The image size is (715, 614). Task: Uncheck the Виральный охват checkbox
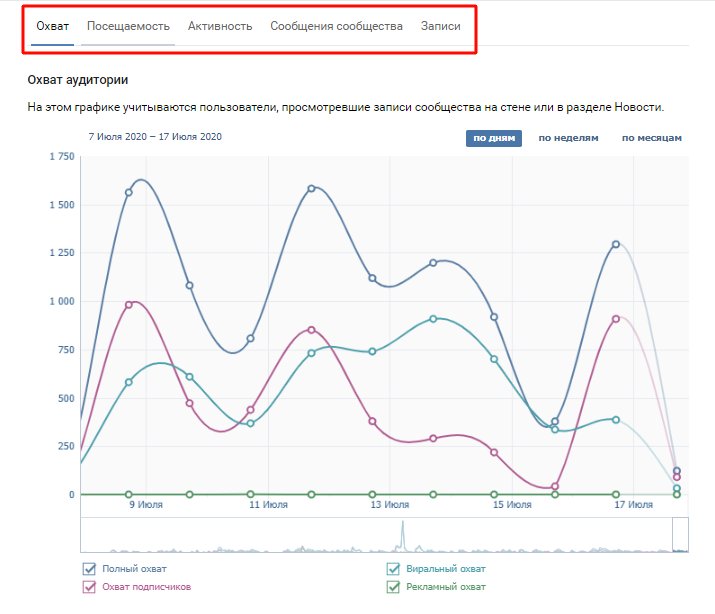pos(393,569)
